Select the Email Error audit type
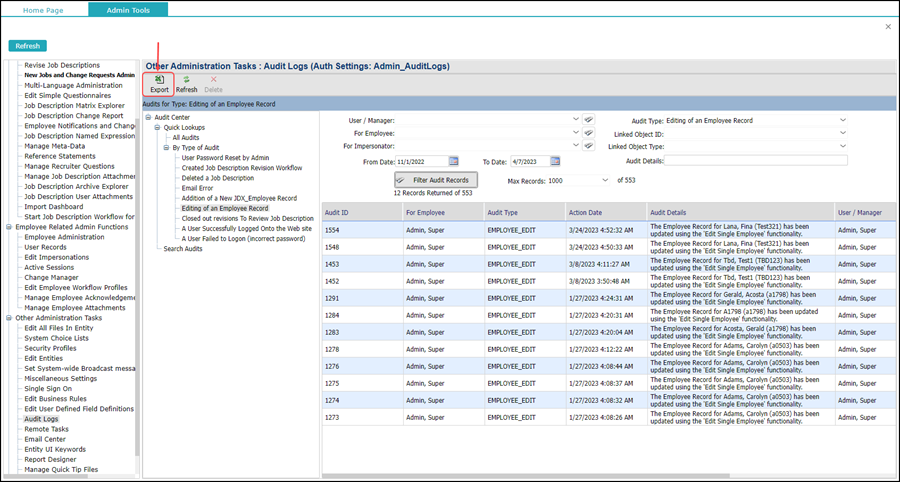The height and width of the screenshot is (482, 900). point(197,188)
